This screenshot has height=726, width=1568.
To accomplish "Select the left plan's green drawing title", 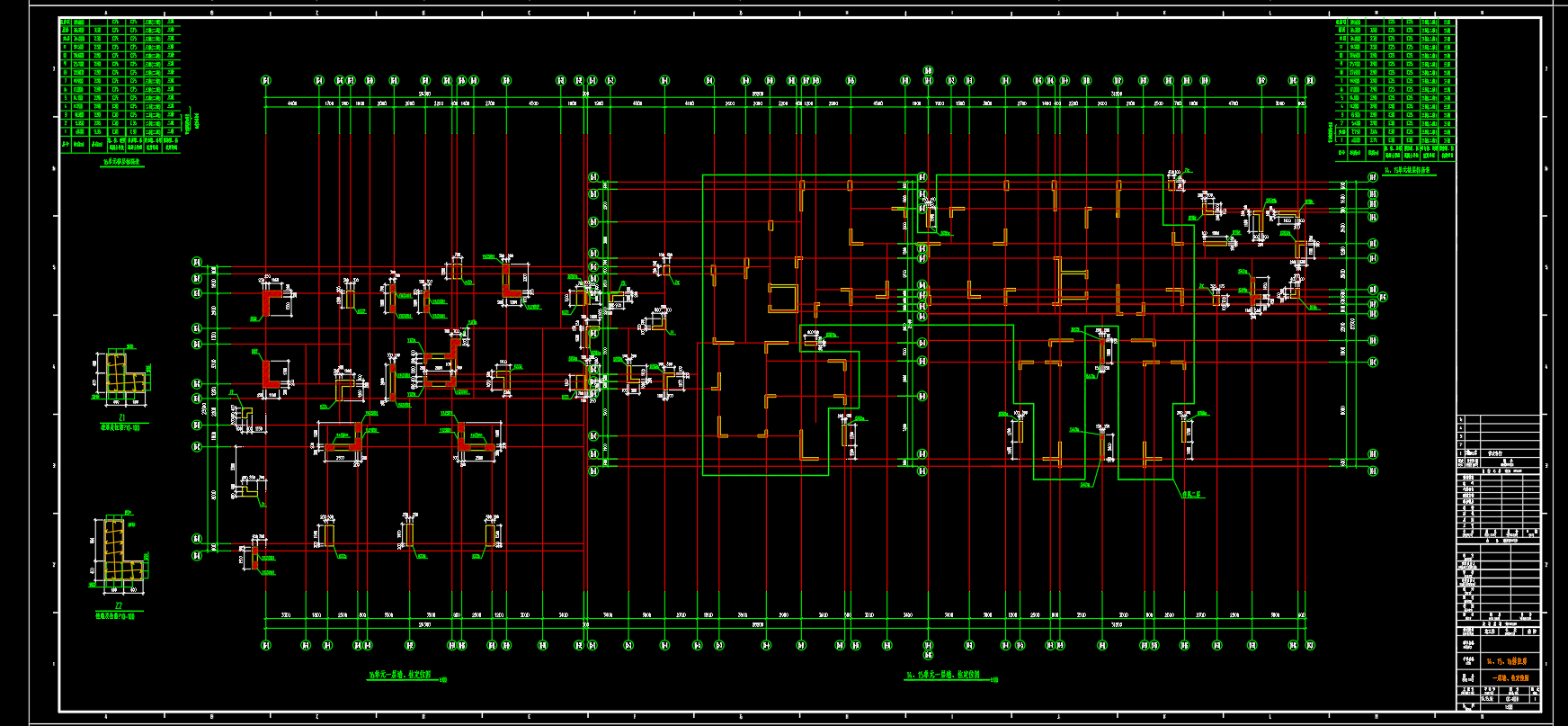I will [400, 675].
